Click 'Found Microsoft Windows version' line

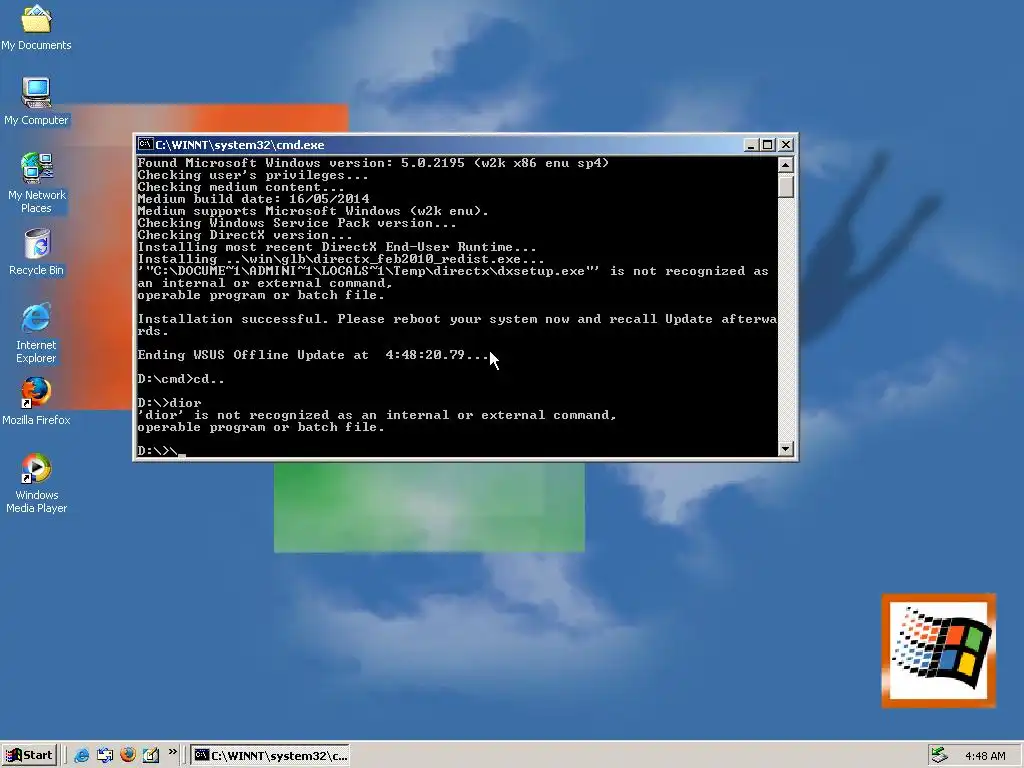coord(373,163)
